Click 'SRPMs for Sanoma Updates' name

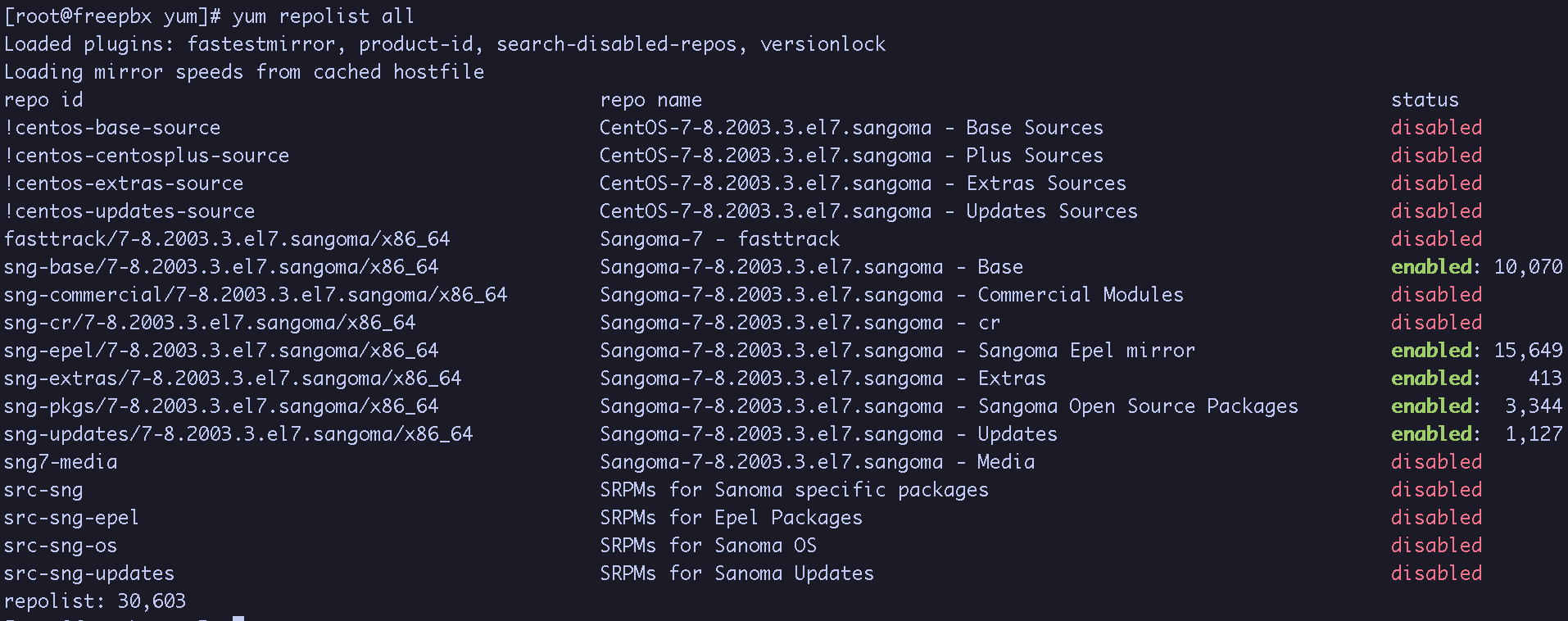[736, 573]
